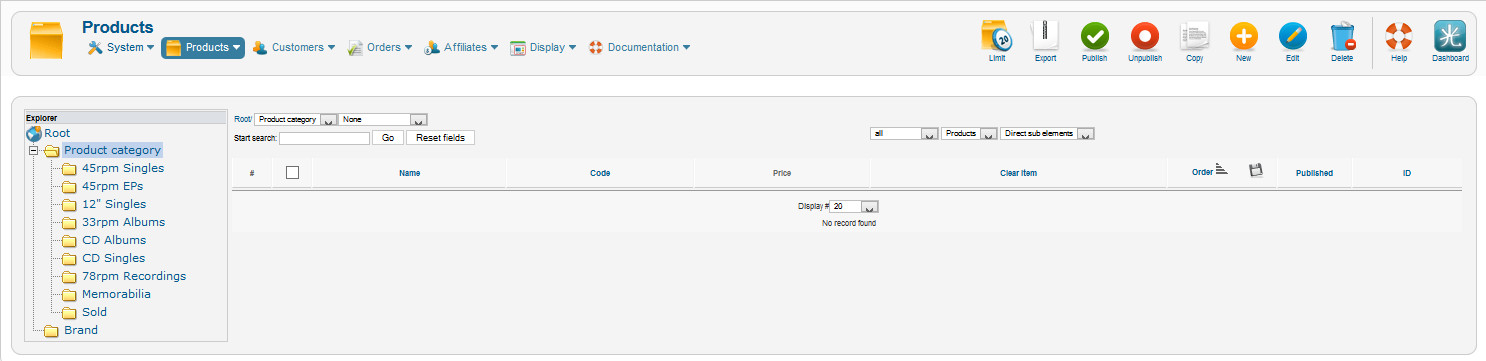Screen dimensions: 1486x361
Task: Open Help via the lifebuoy icon
Action: point(1399,37)
